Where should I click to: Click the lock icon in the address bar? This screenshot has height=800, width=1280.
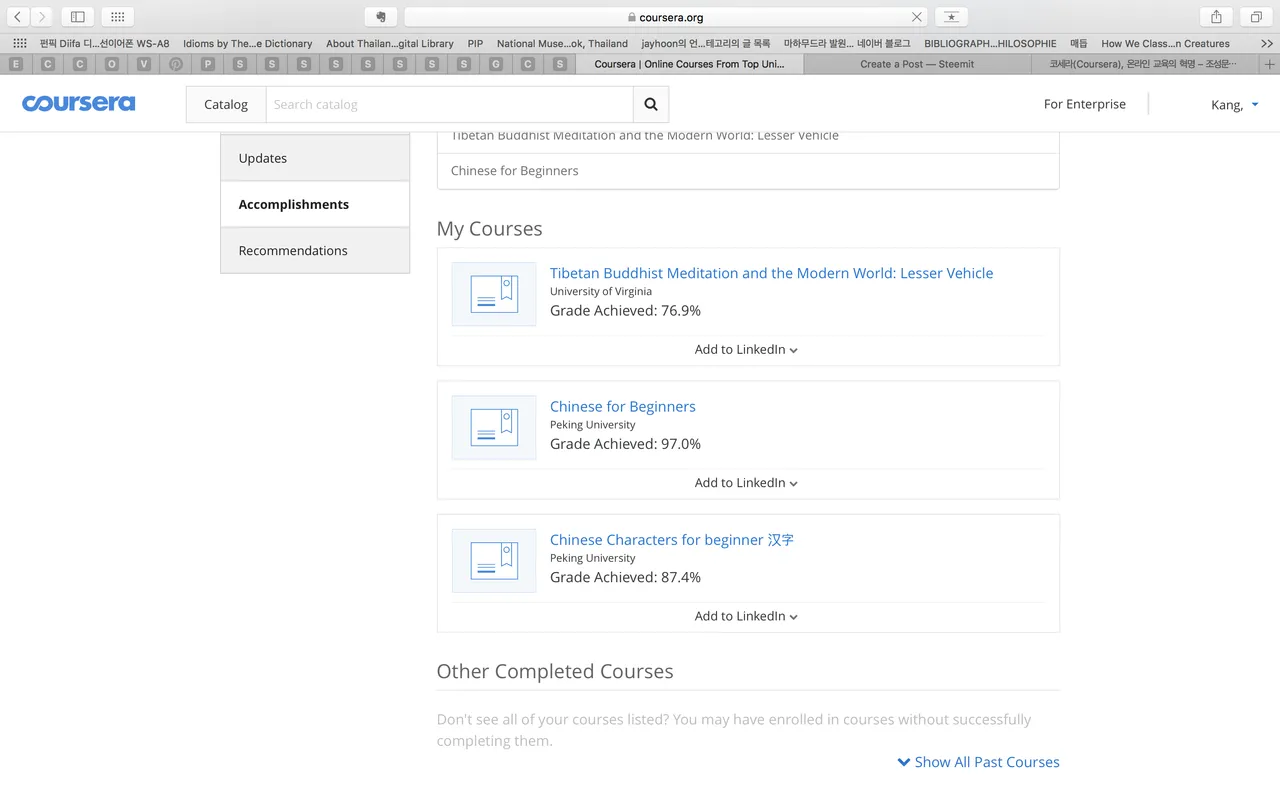click(x=631, y=17)
